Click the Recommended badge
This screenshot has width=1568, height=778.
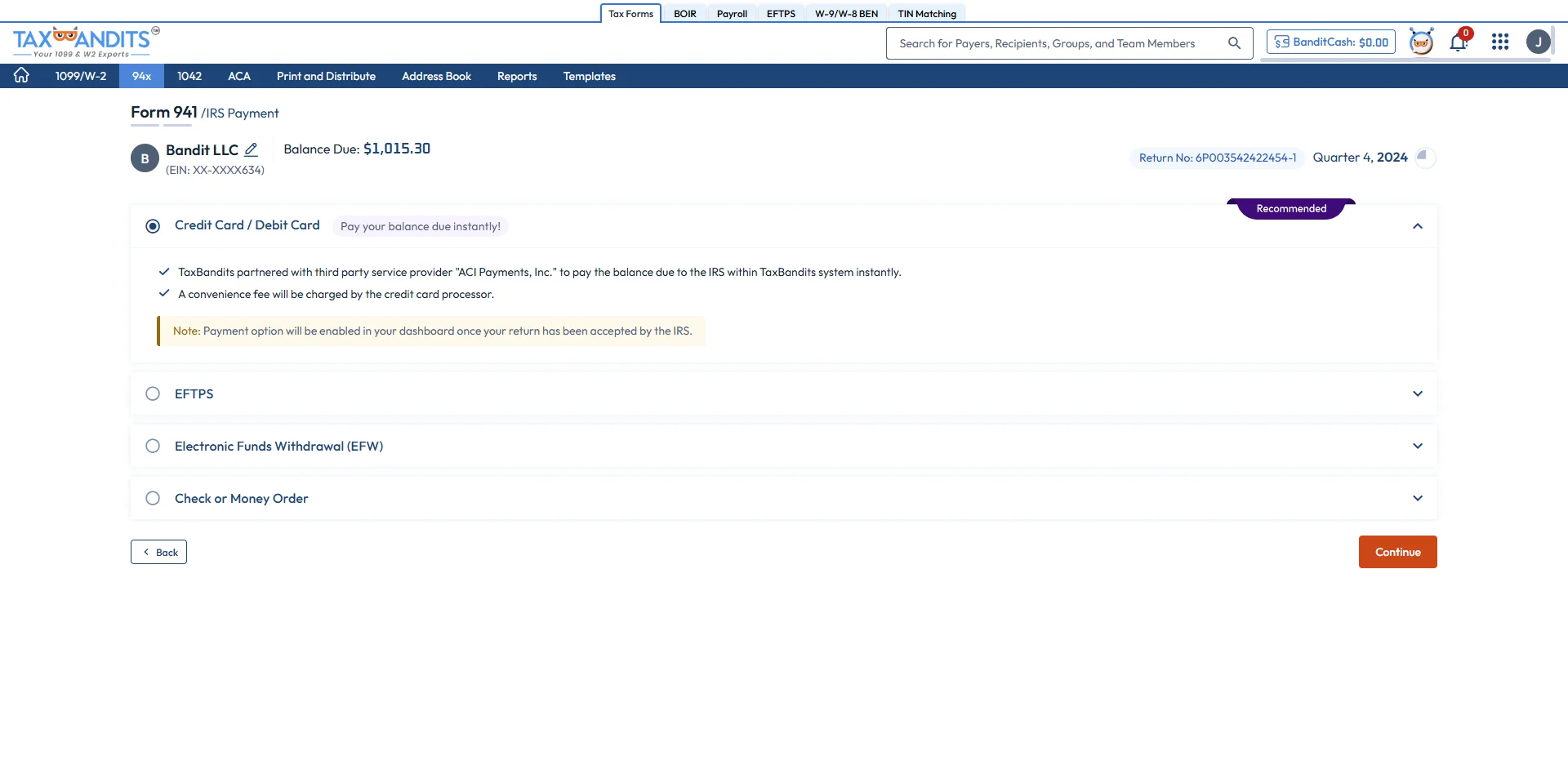coord(1291,209)
